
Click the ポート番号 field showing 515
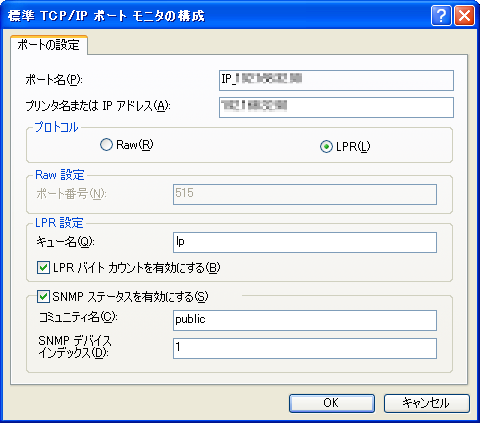pos(305,194)
